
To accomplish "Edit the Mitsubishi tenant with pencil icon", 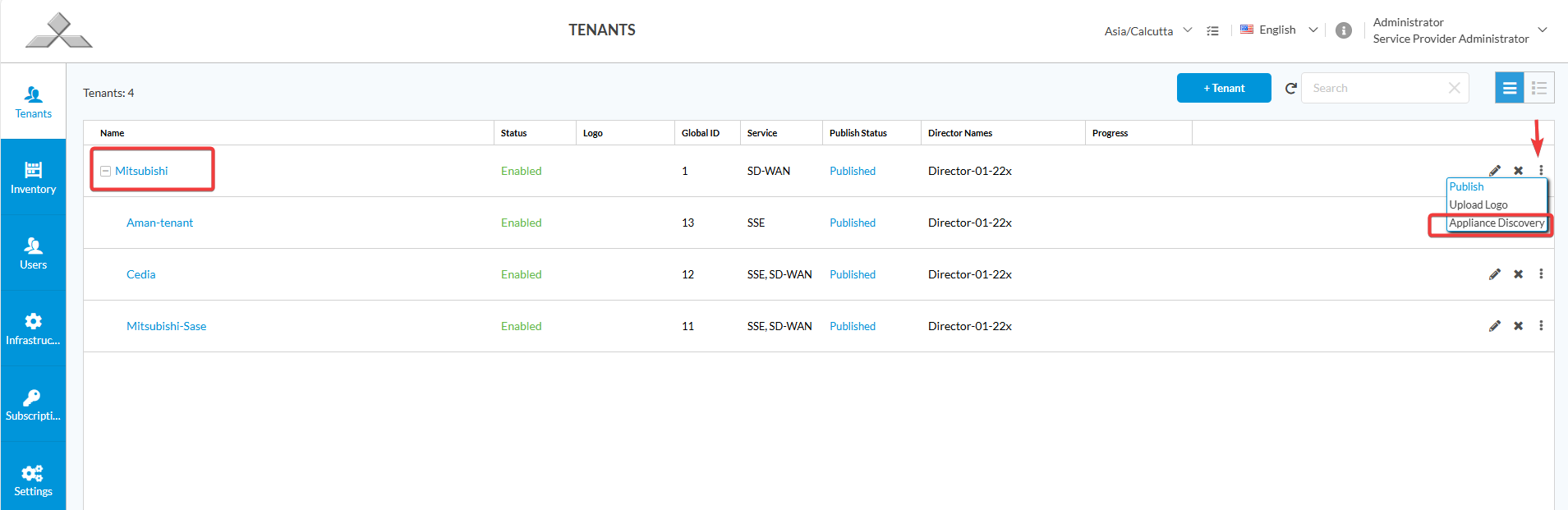I will coord(1495,171).
